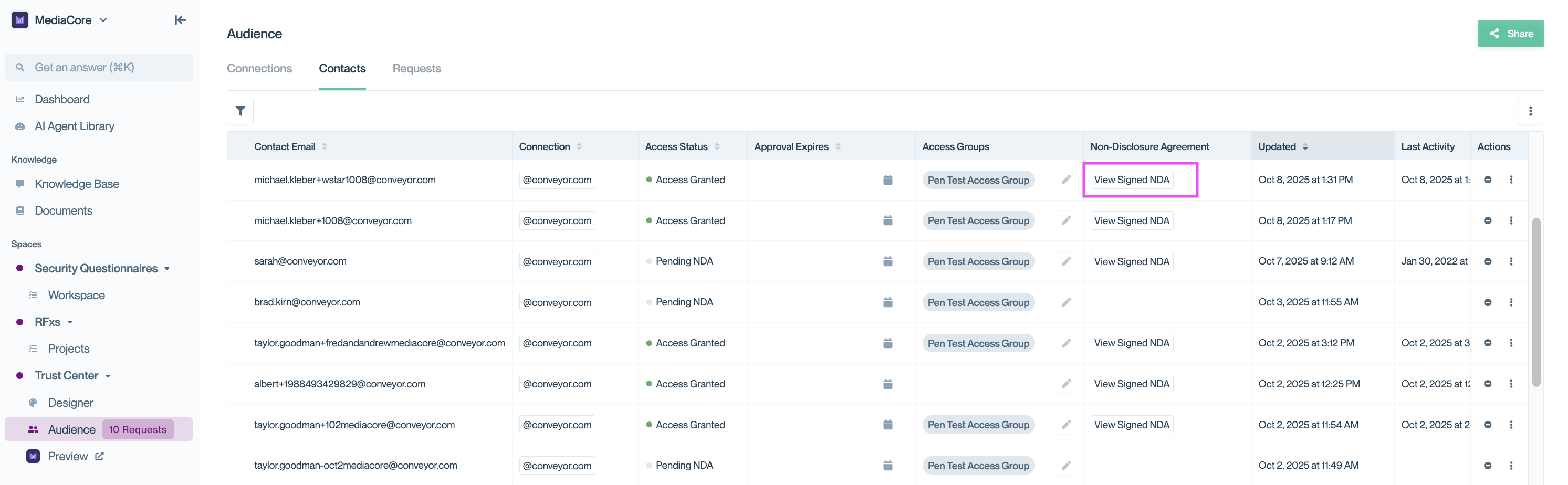Collapse the Trust Center space section
The image size is (1568, 485).
[x=108, y=375]
